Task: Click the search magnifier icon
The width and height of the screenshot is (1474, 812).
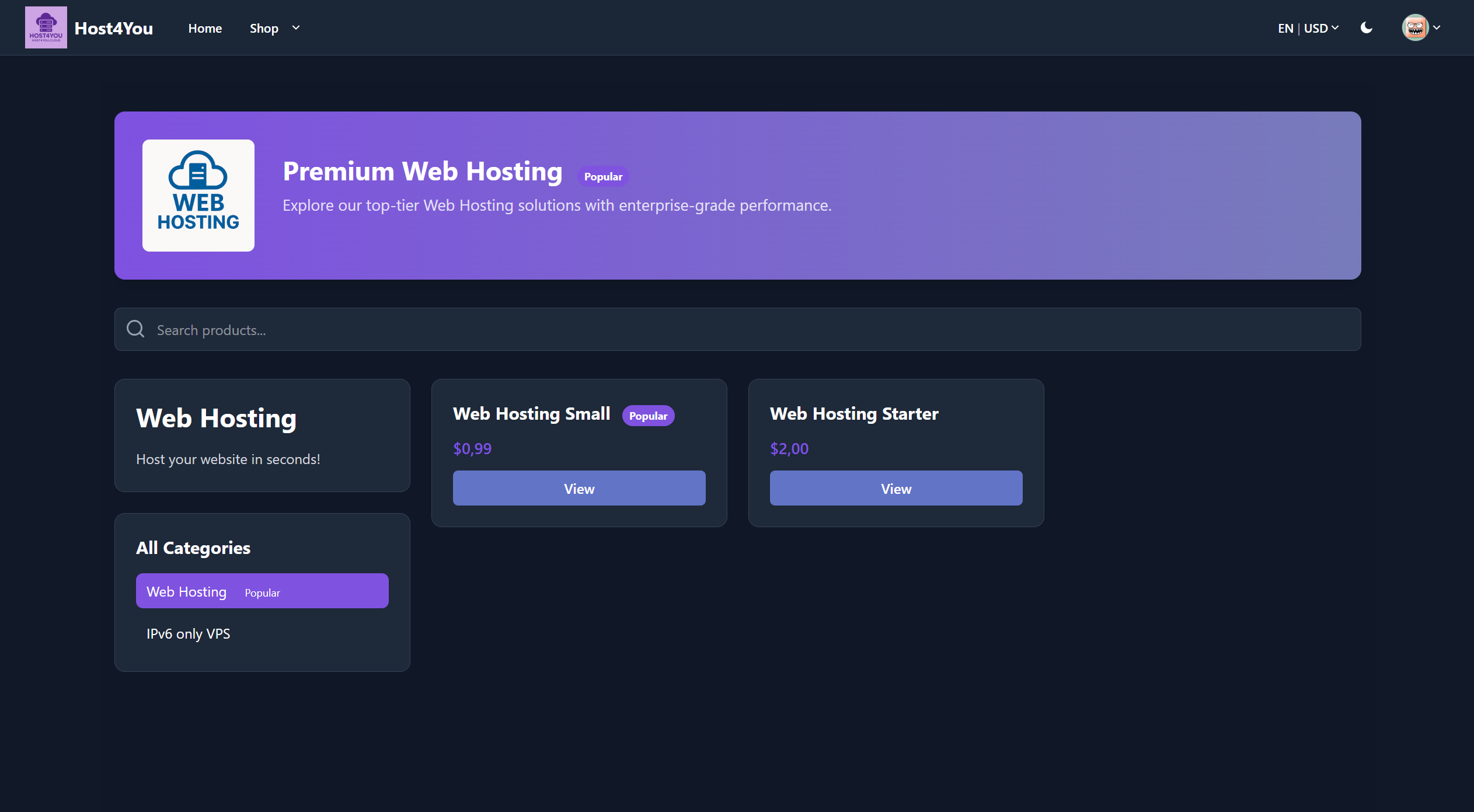Action: click(135, 329)
